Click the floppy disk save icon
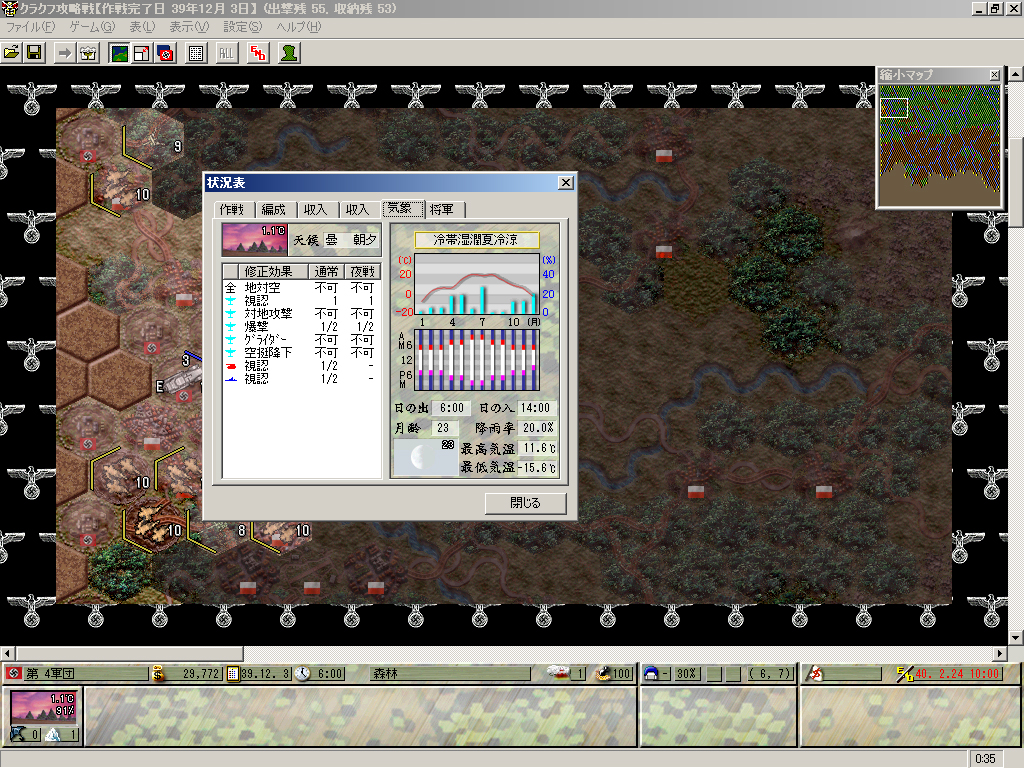Viewport: 1024px width, 768px height. click(34, 52)
